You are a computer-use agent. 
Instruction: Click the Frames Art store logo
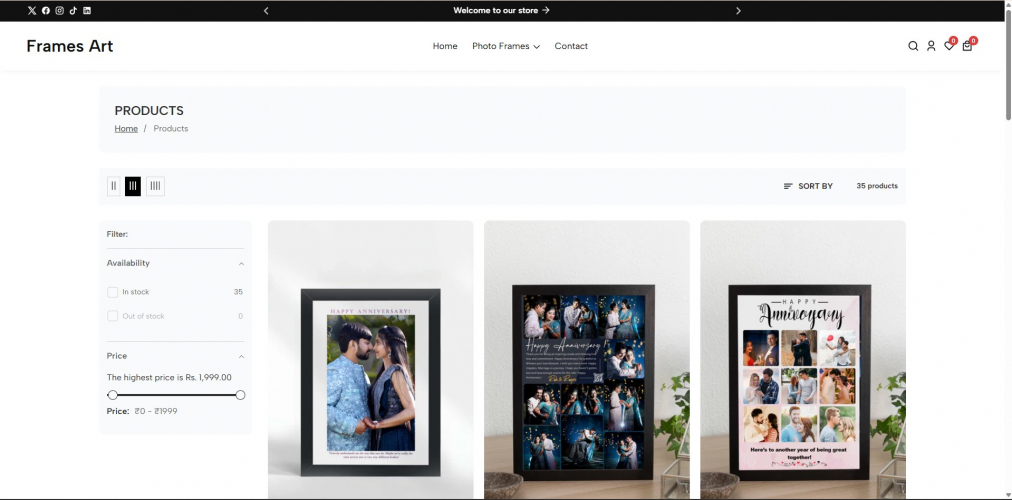(70, 46)
